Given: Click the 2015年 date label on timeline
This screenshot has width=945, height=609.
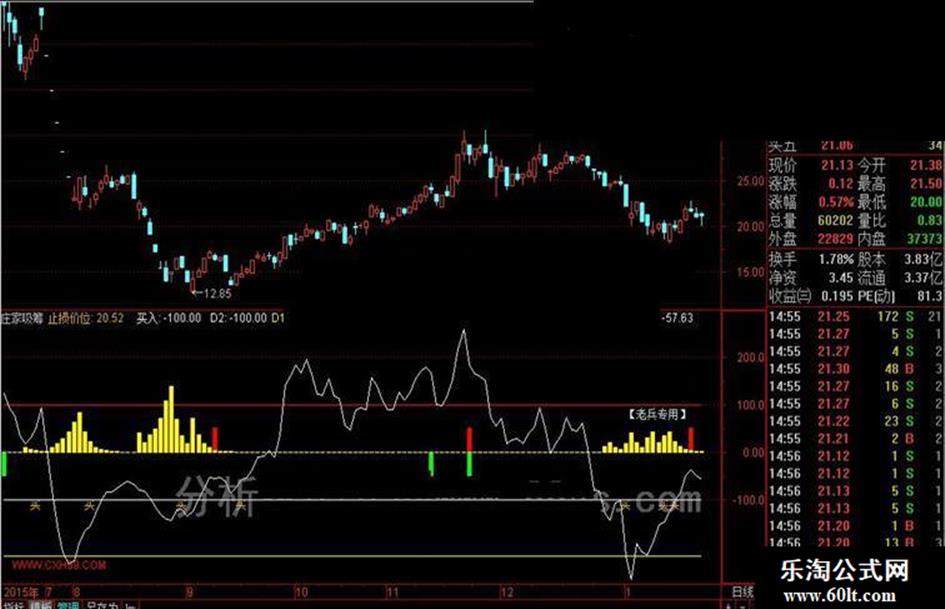Looking at the screenshot, I should (x=20, y=592).
